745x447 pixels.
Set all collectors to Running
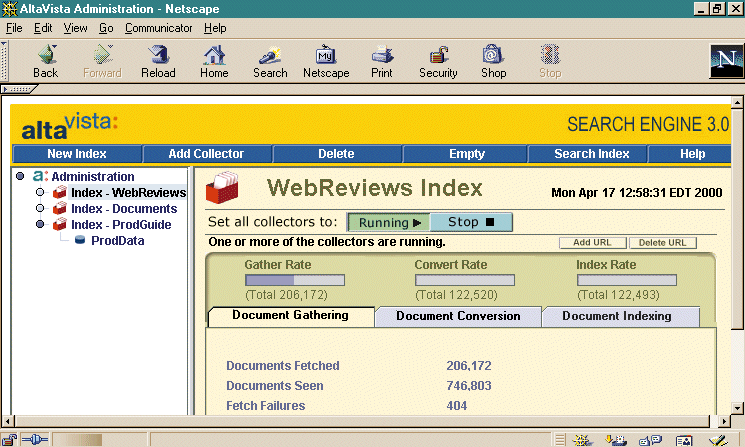tap(389, 222)
